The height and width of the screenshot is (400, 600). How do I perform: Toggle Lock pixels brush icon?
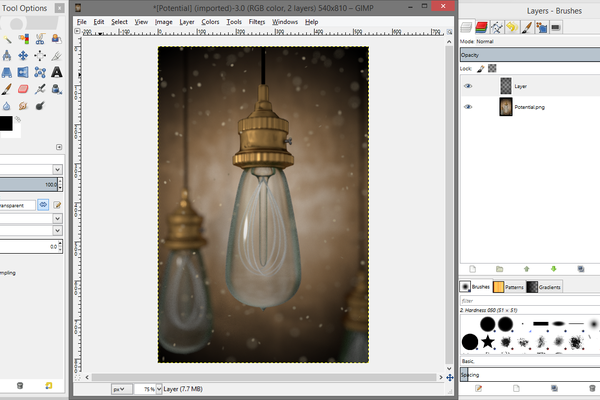[481, 69]
